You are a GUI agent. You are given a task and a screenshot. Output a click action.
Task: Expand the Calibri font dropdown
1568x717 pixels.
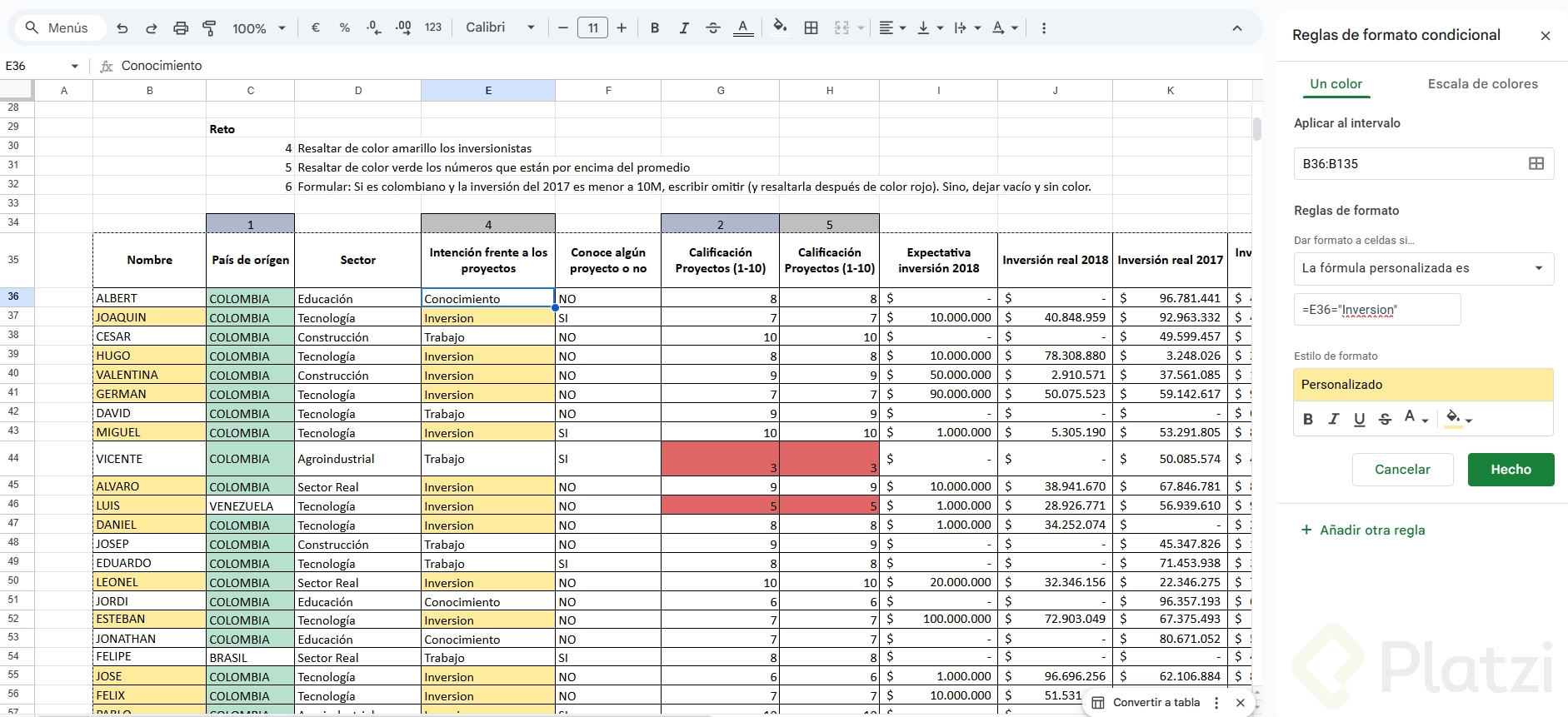[x=500, y=27]
